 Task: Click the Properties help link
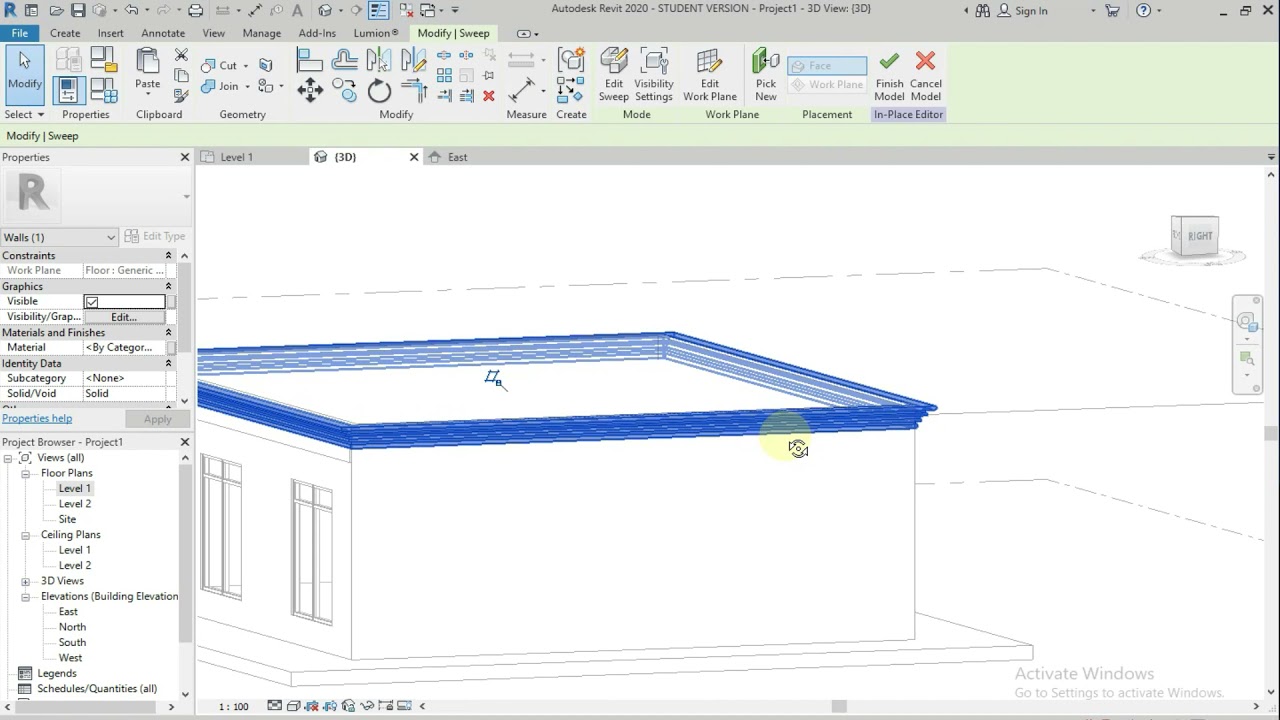click(37, 419)
